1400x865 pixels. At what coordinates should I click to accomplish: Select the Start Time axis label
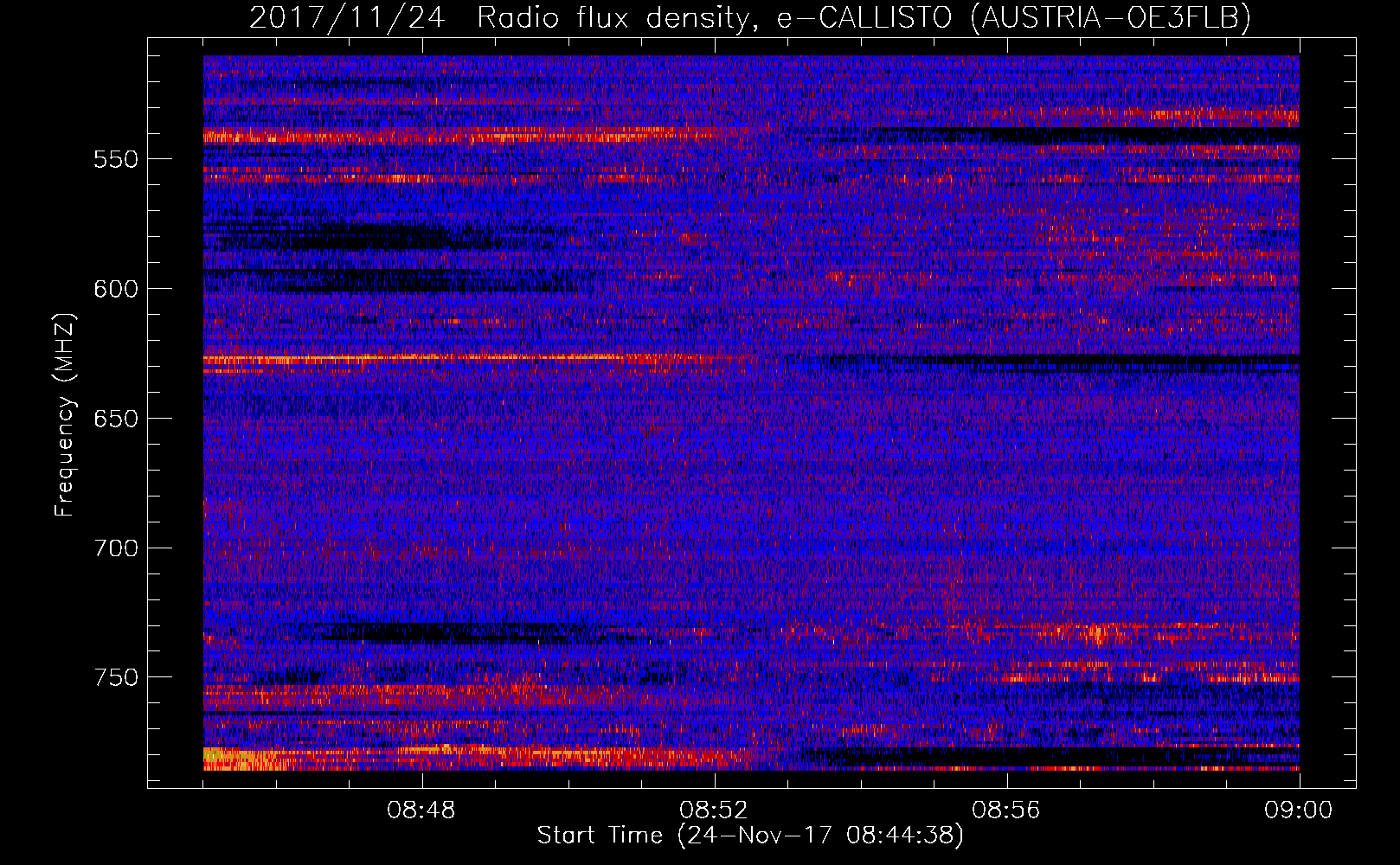(750, 836)
